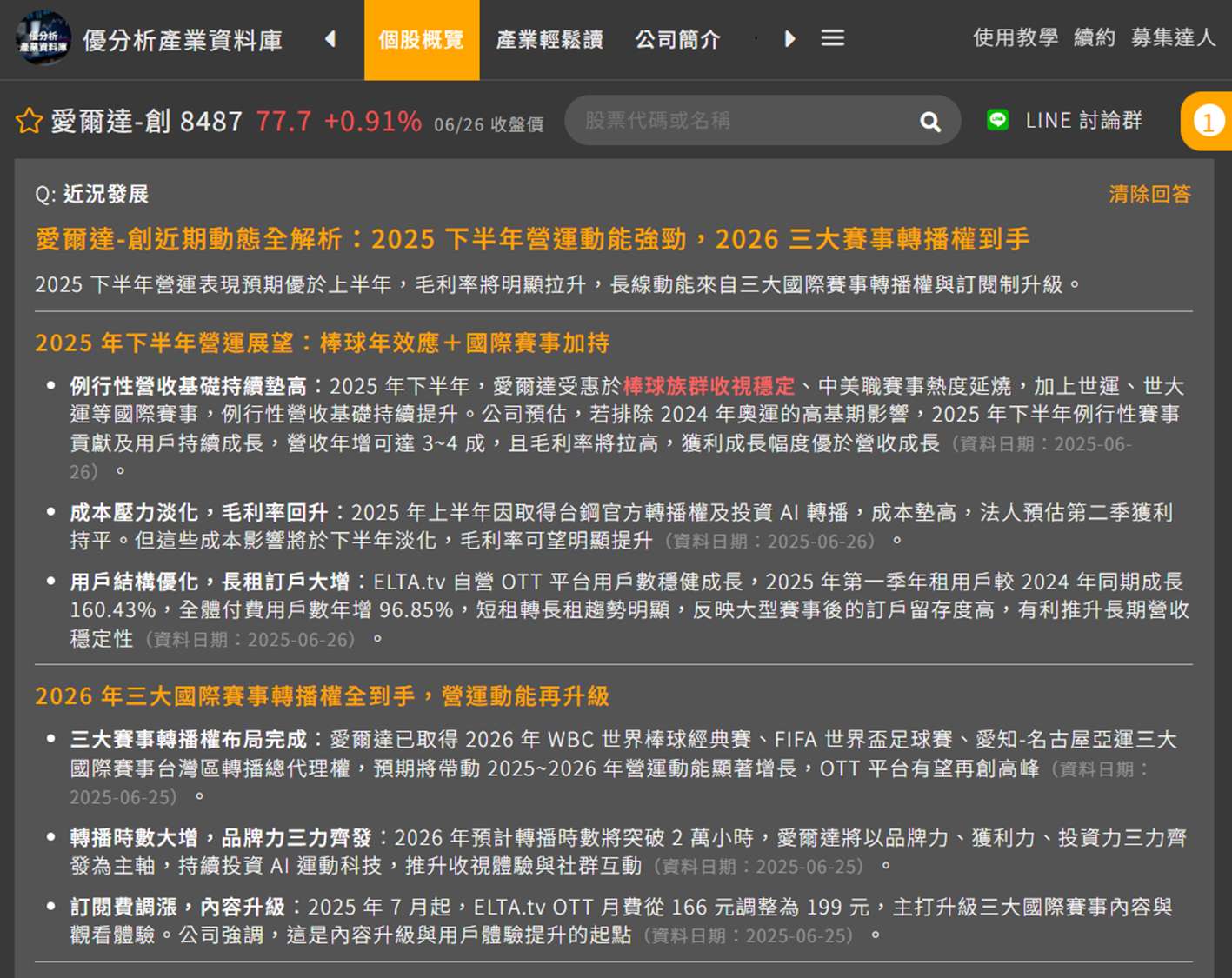Click the right arrow to scroll tabs forward

[789, 39]
